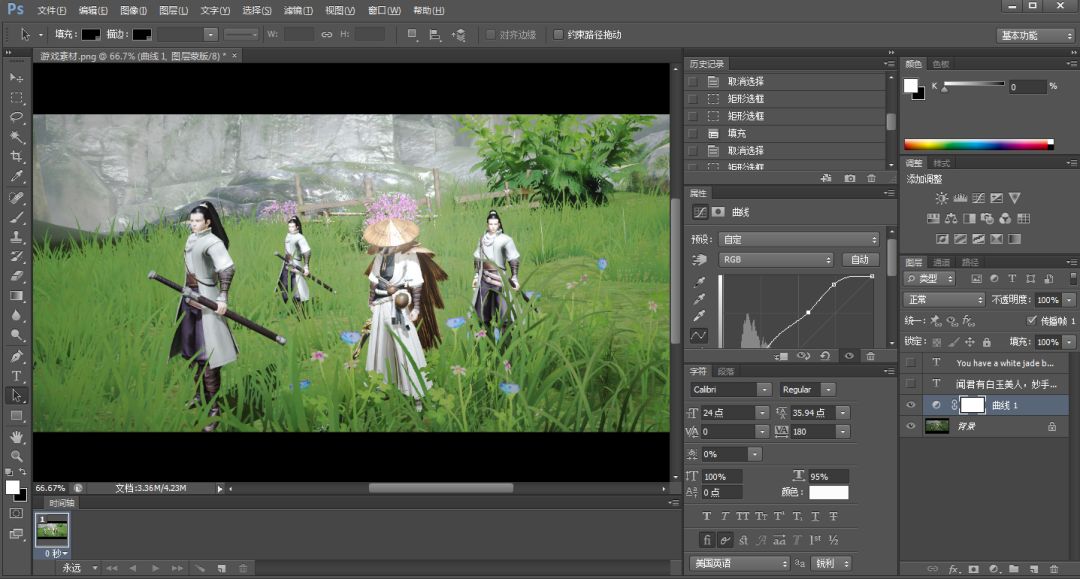Open the 预设 自定 preset dropdown

pos(799,239)
